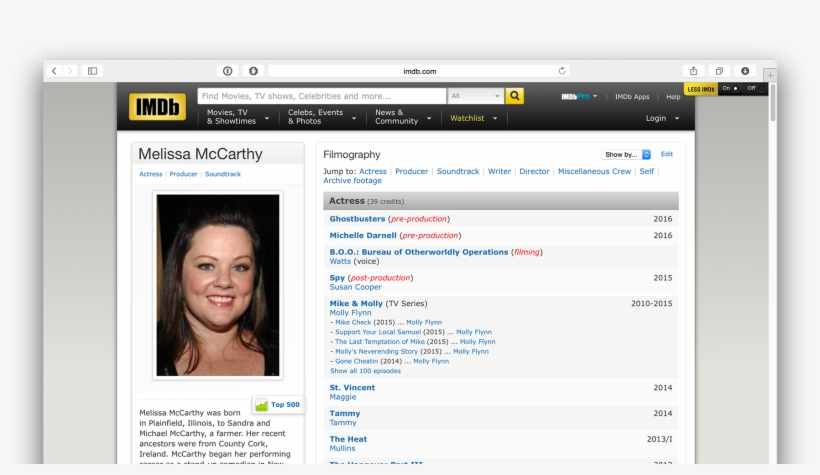Click Melissa McCarthy's portrait photo
This screenshot has width=820, height=475.
pos(218,285)
